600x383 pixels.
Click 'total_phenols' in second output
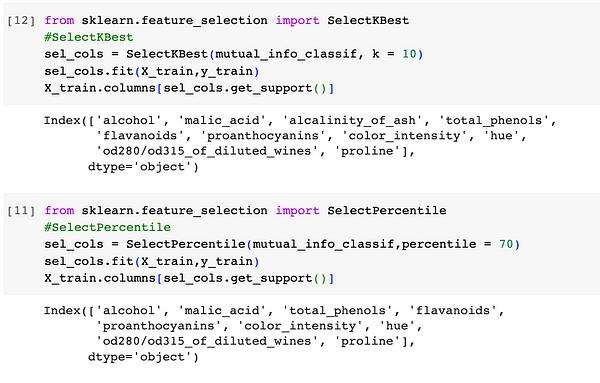pyautogui.click(x=338, y=311)
